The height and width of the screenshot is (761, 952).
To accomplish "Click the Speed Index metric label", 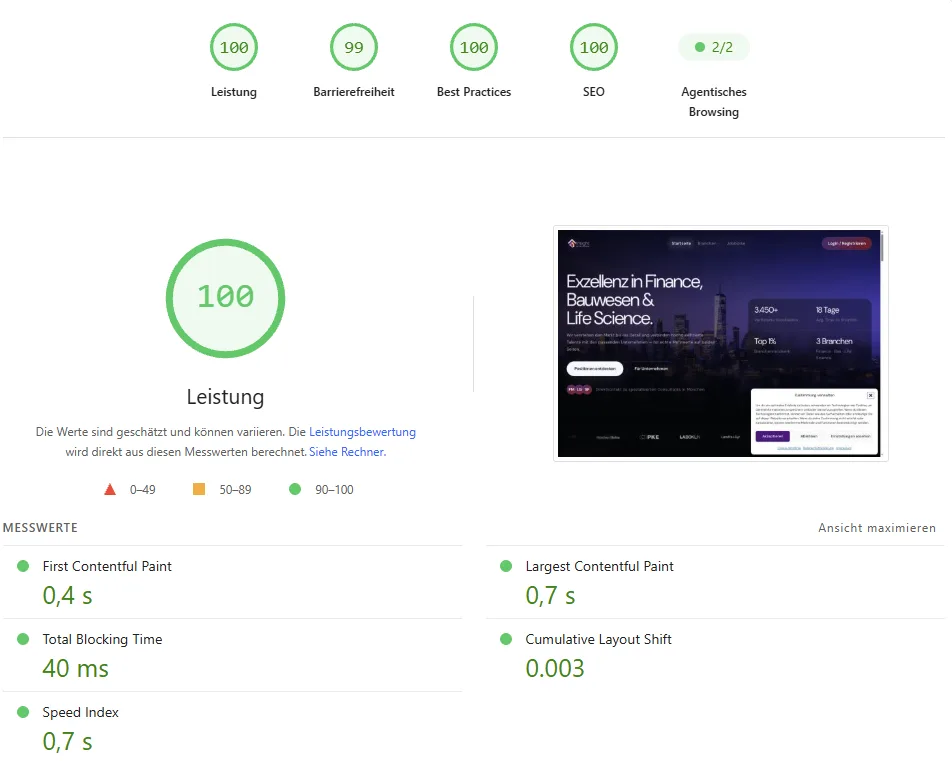I will (x=80, y=712).
